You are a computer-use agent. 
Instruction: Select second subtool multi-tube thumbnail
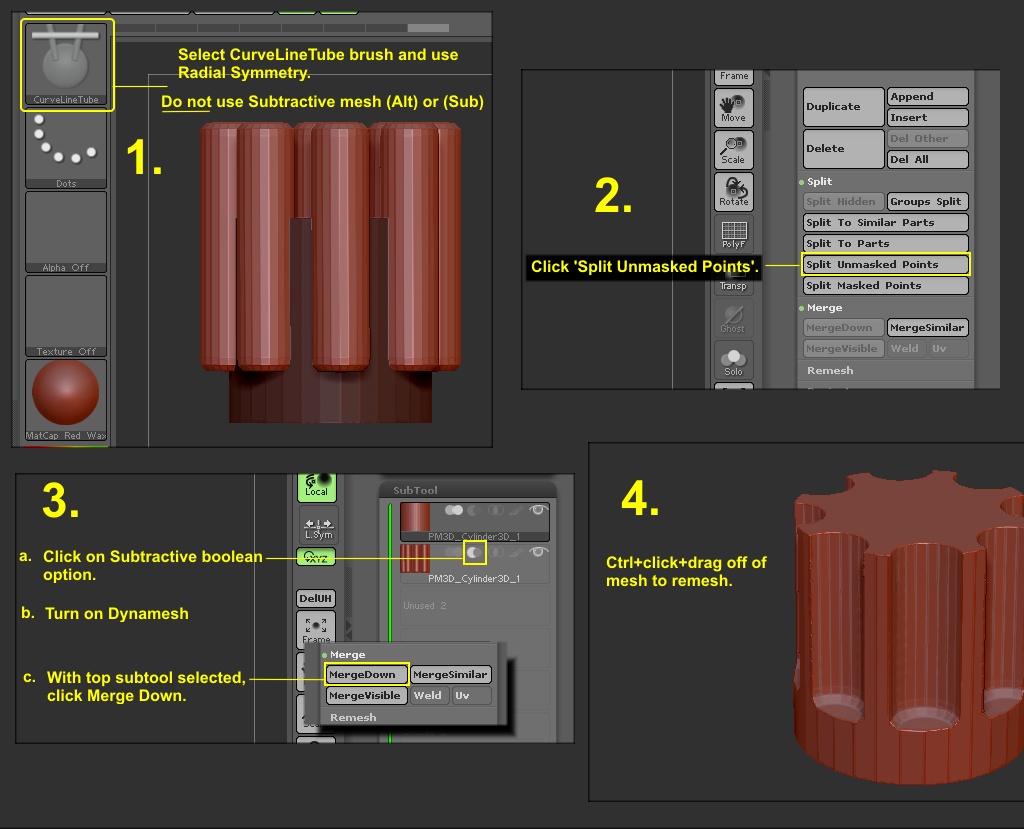[415, 559]
